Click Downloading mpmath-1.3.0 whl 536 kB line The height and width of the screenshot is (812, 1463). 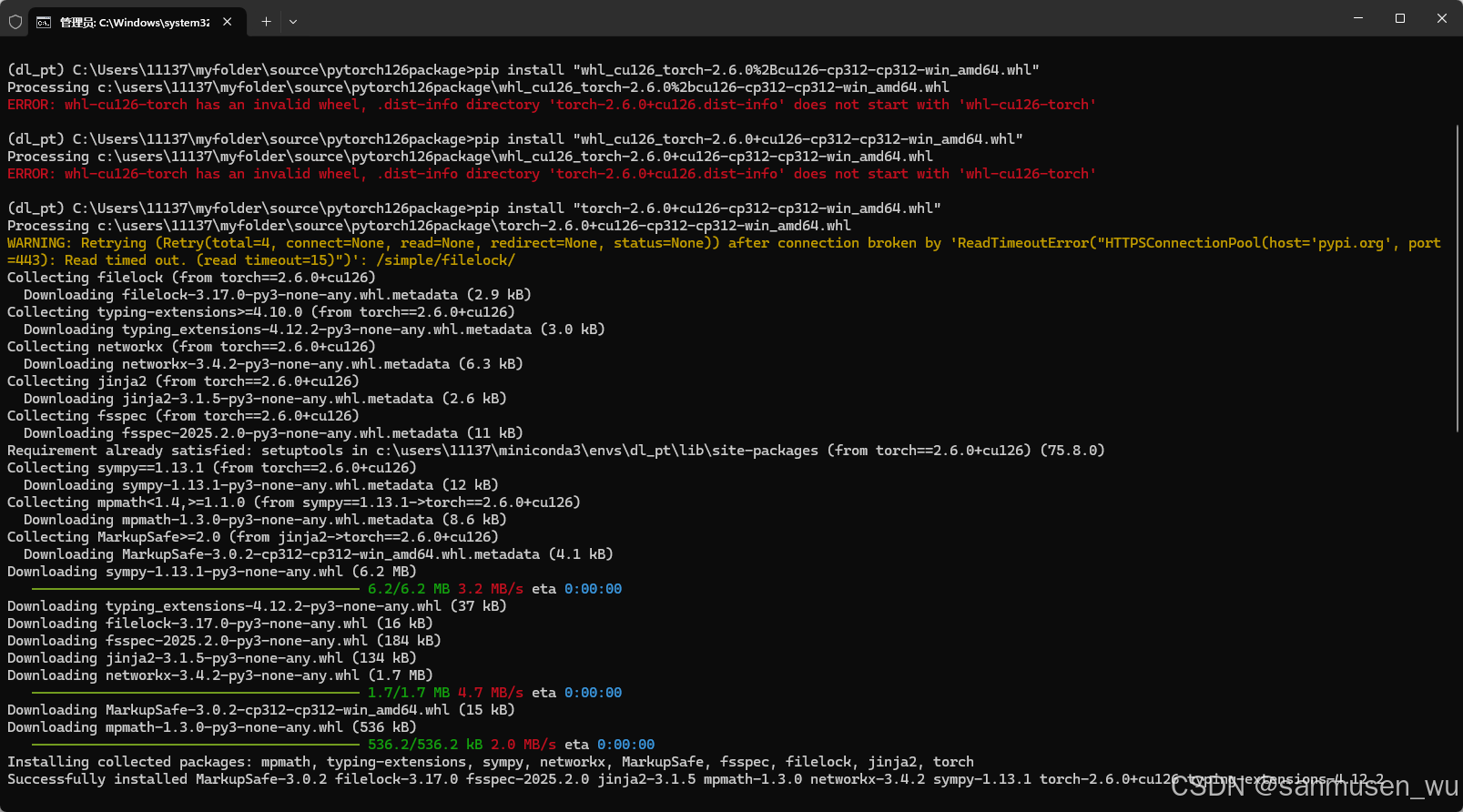point(211,727)
